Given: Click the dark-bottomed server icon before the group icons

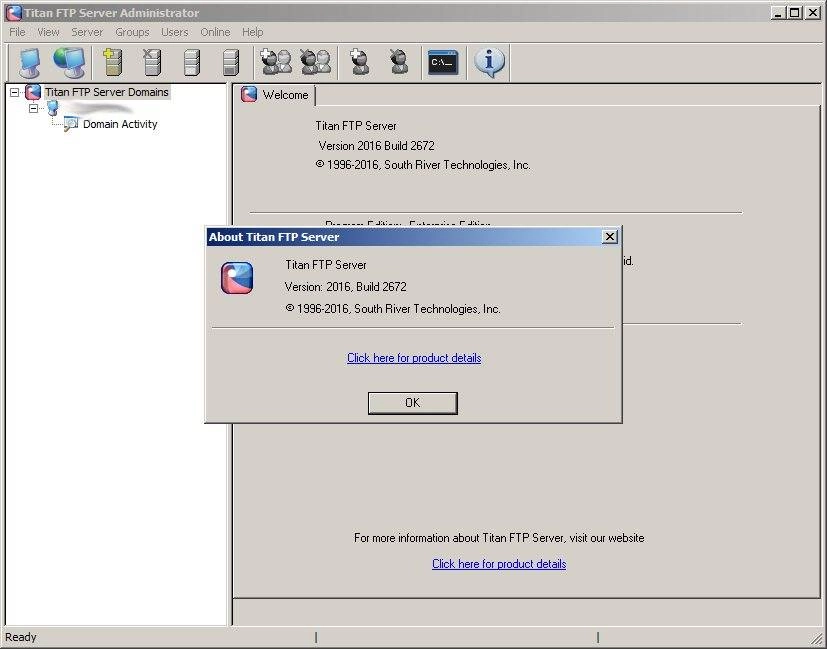Looking at the screenshot, I should pos(231,63).
